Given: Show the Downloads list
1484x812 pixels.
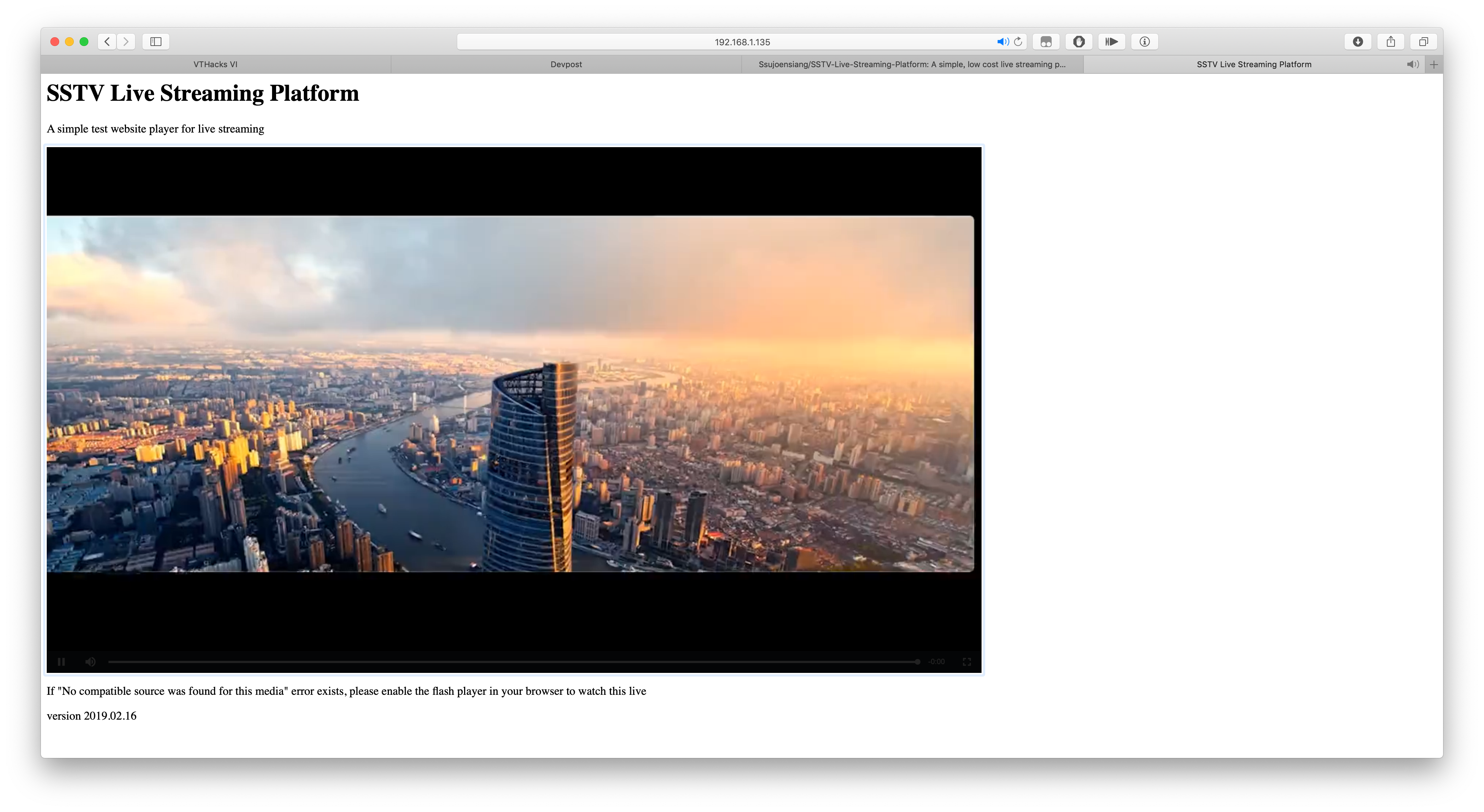Looking at the screenshot, I should (1358, 42).
